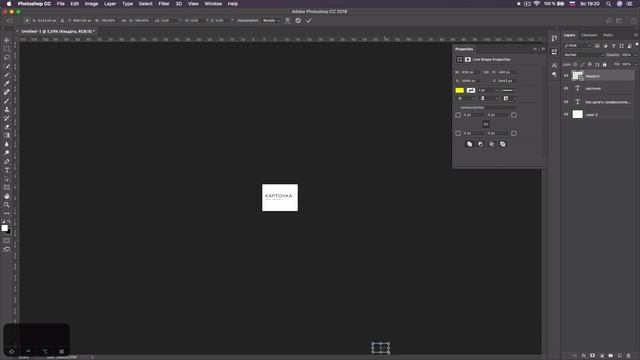Screen dimensions: 640x360
Task: Click Exclude Overlapping Shapes button in Properties
Action: (502, 144)
